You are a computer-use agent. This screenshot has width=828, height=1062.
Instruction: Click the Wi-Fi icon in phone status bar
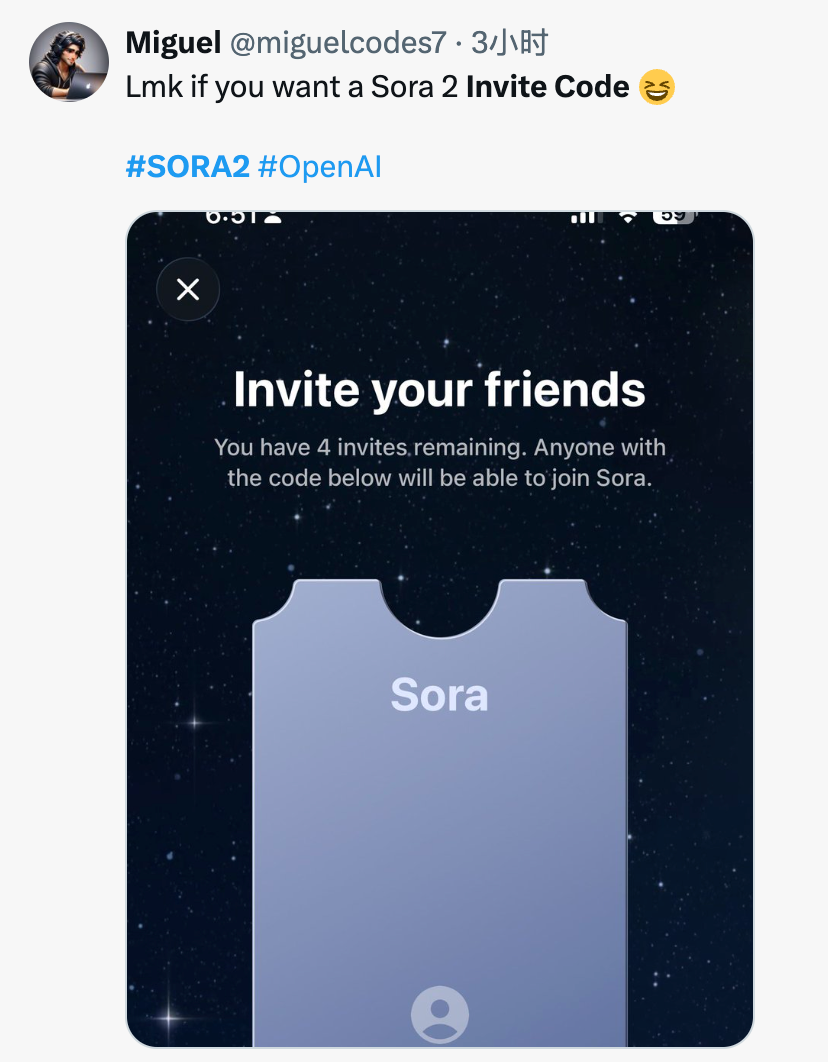628,216
